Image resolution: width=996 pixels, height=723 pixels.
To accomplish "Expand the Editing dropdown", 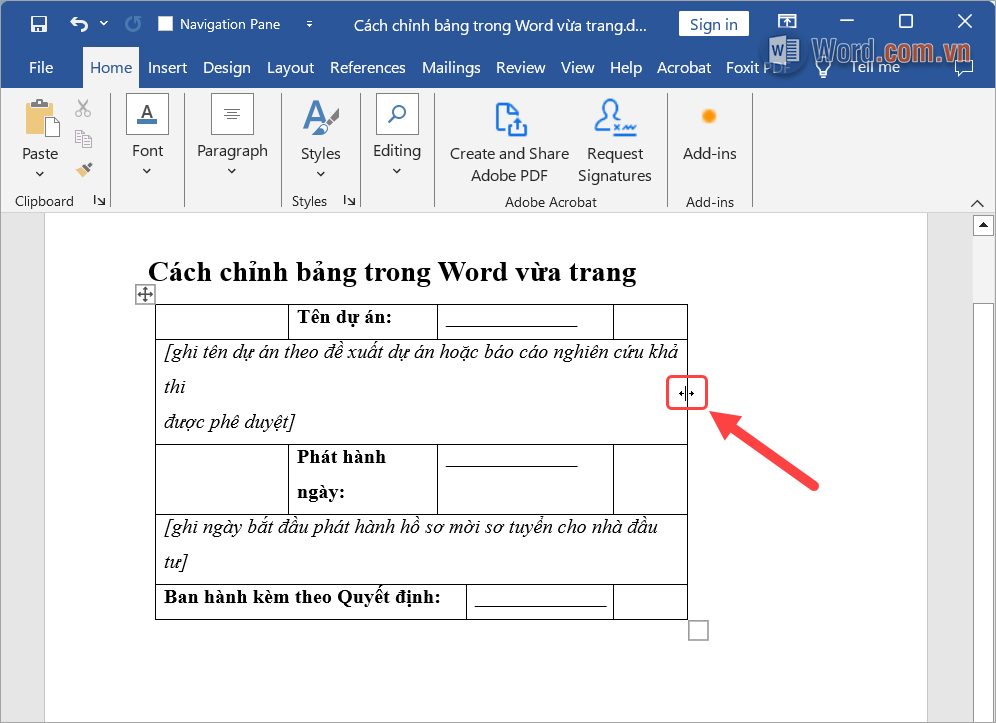I will tap(397, 170).
